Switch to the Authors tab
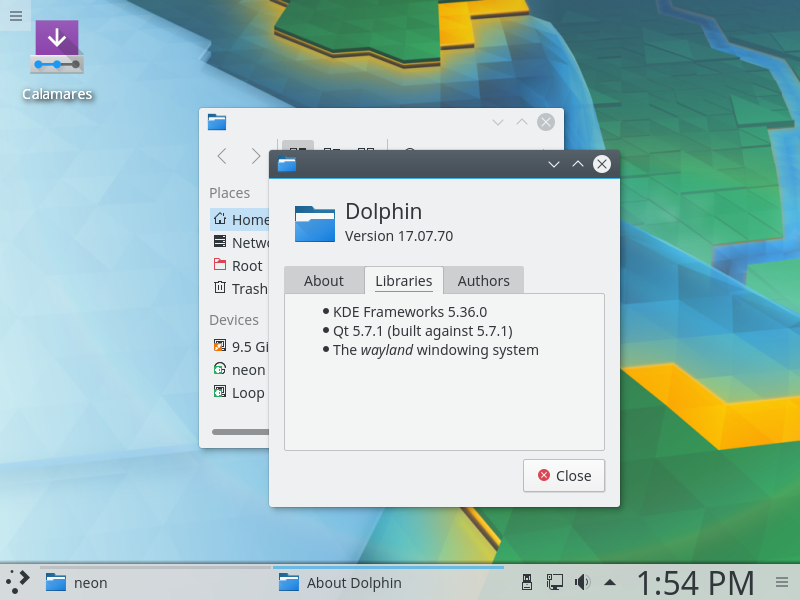This screenshot has width=800, height=600. [x=483, y=281]
